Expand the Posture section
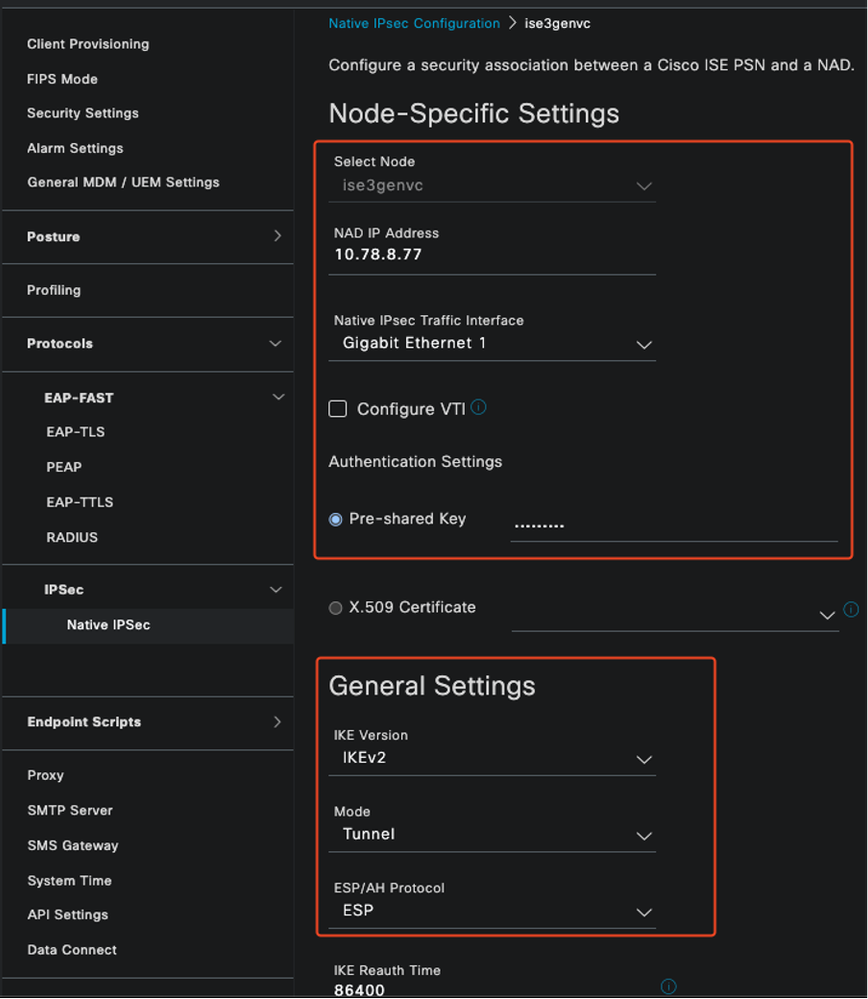The height and width of the screenshot is (999, 868). click(277, 236)
